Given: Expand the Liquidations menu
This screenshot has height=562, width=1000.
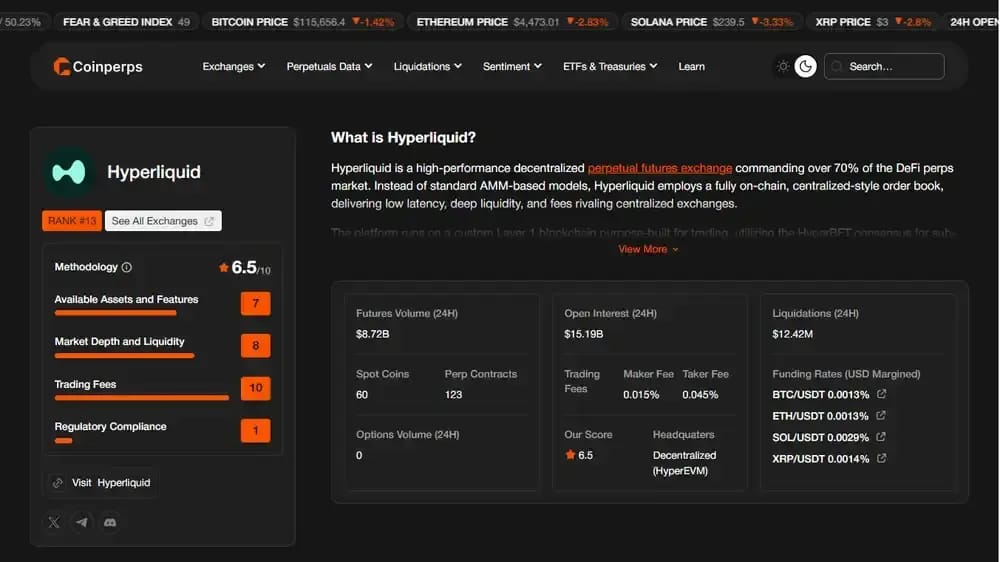Looking at the screenshot, I should click(x=427, y=66).
